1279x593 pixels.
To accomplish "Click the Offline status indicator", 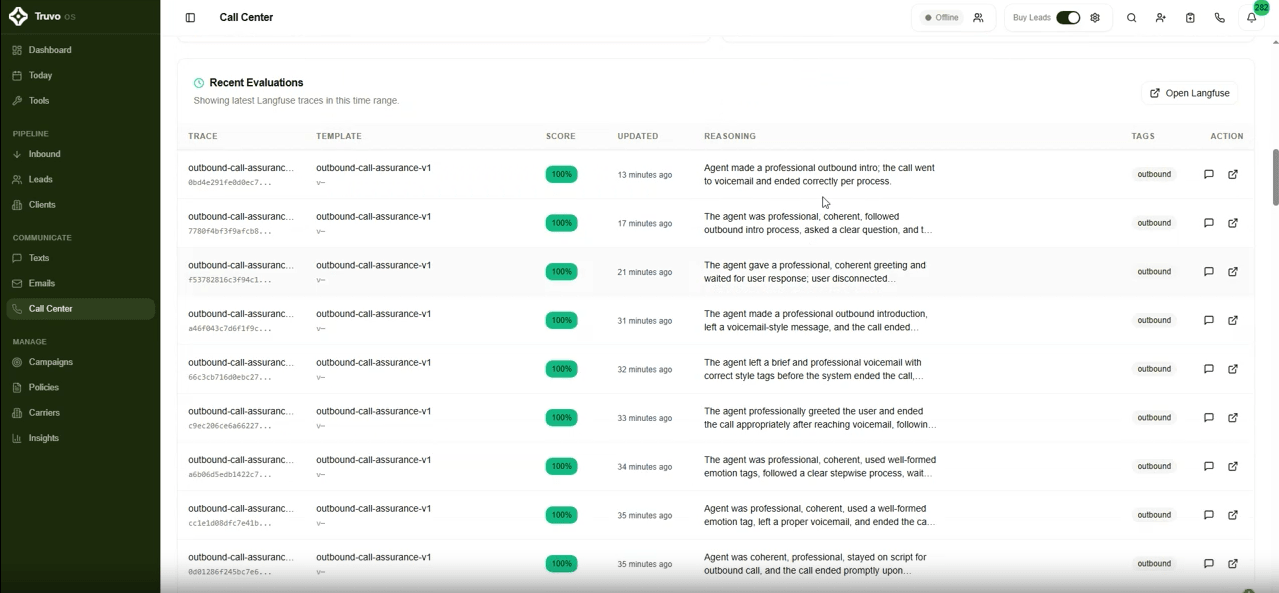I will click(941, 18).
